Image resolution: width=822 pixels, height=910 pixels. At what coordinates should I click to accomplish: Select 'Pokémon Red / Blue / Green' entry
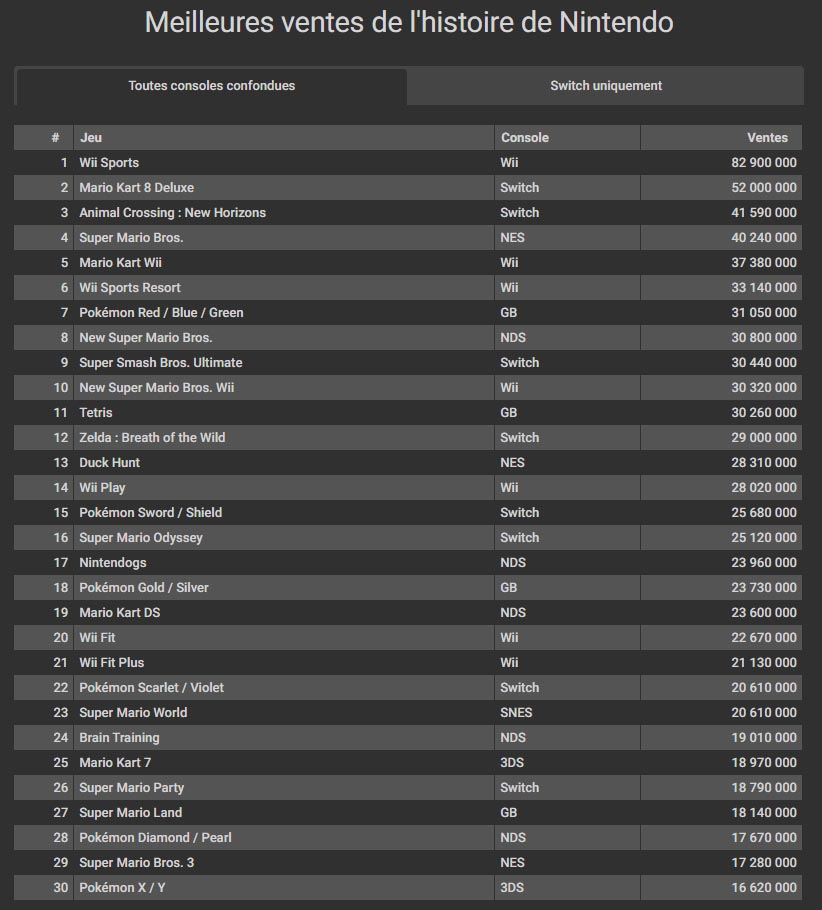pos(161,312)
